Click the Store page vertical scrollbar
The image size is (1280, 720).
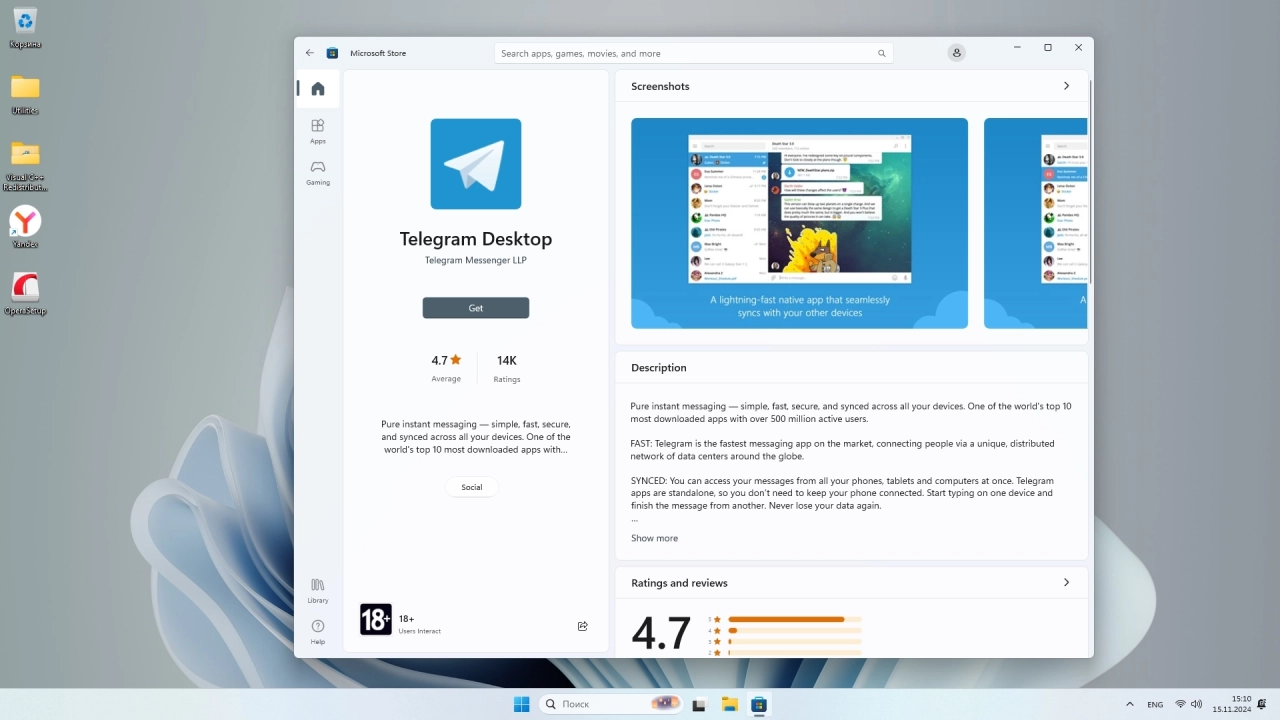coord(1090,180)
